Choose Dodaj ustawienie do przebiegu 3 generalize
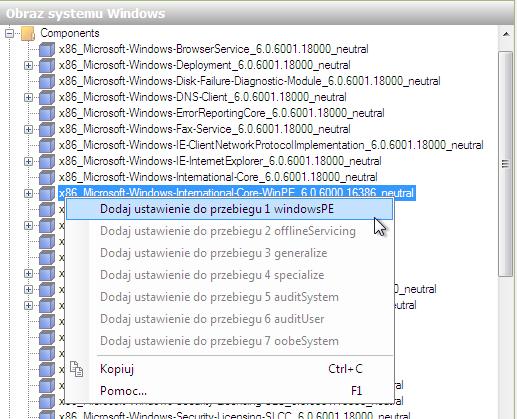Image resolution: width=517 pixels, height=419 pixels. (x=229, y=253)
